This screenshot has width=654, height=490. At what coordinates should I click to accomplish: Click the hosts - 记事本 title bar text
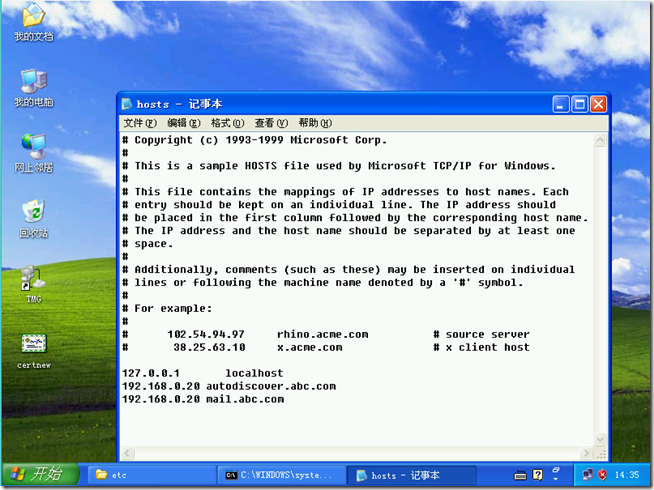(179, 104)
